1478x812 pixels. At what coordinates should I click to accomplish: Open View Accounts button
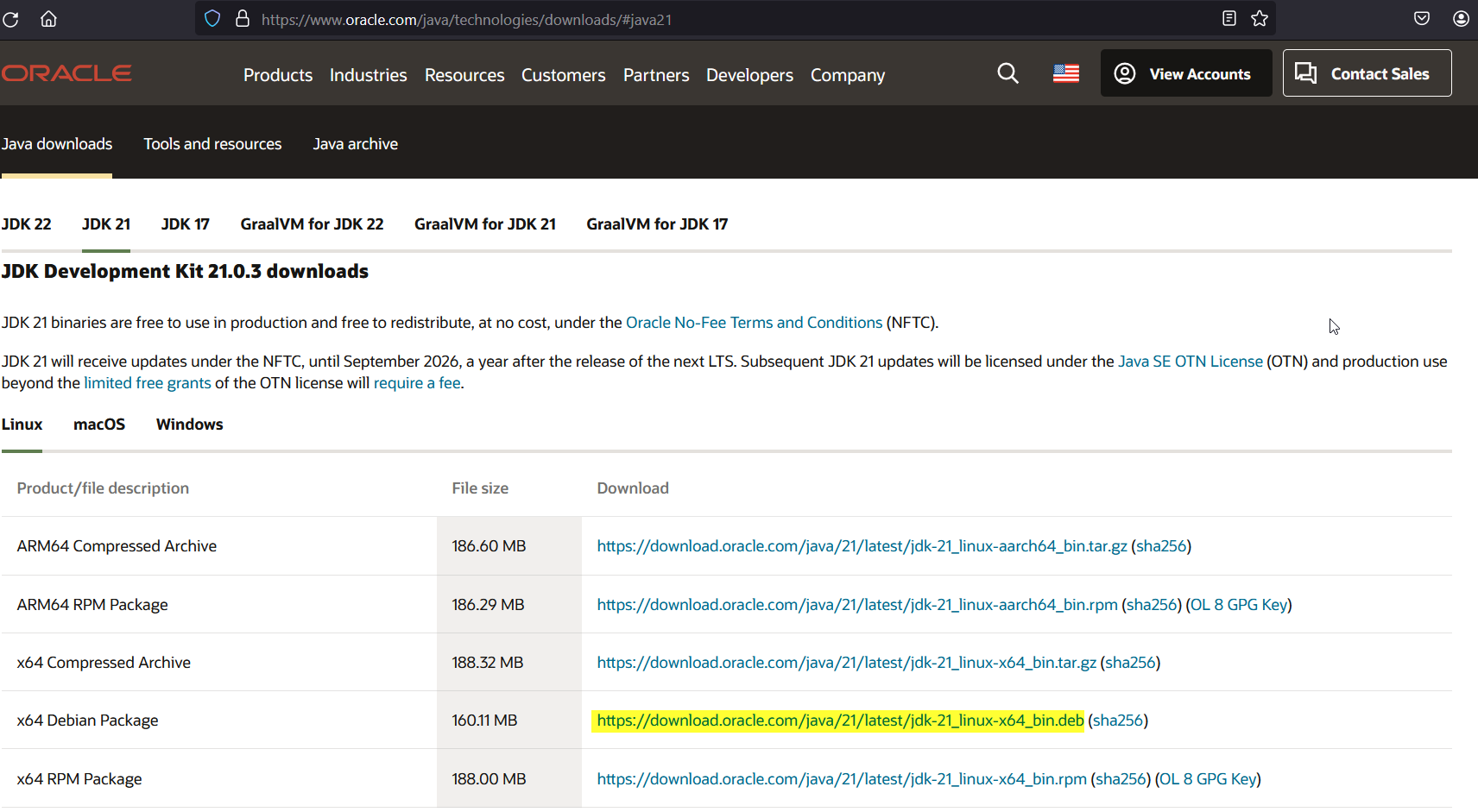(x=1186, y=73)
